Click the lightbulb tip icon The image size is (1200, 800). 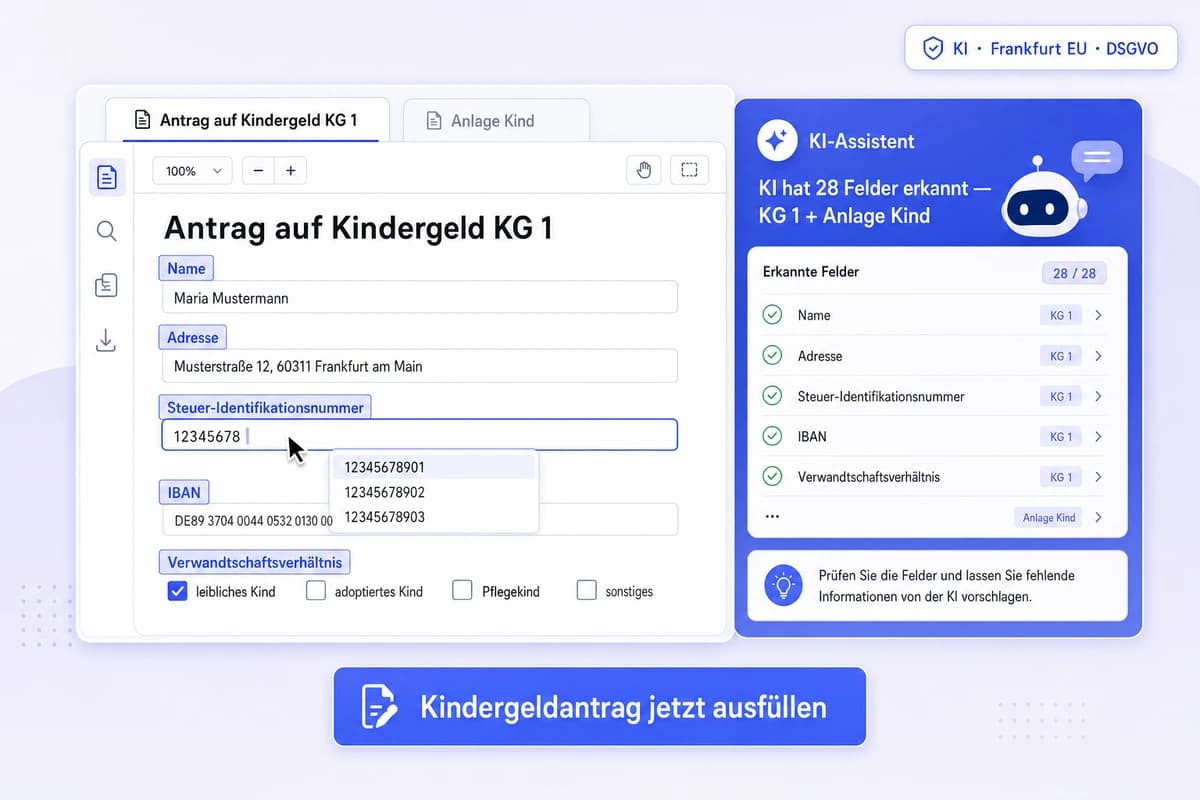coord(784,585)
